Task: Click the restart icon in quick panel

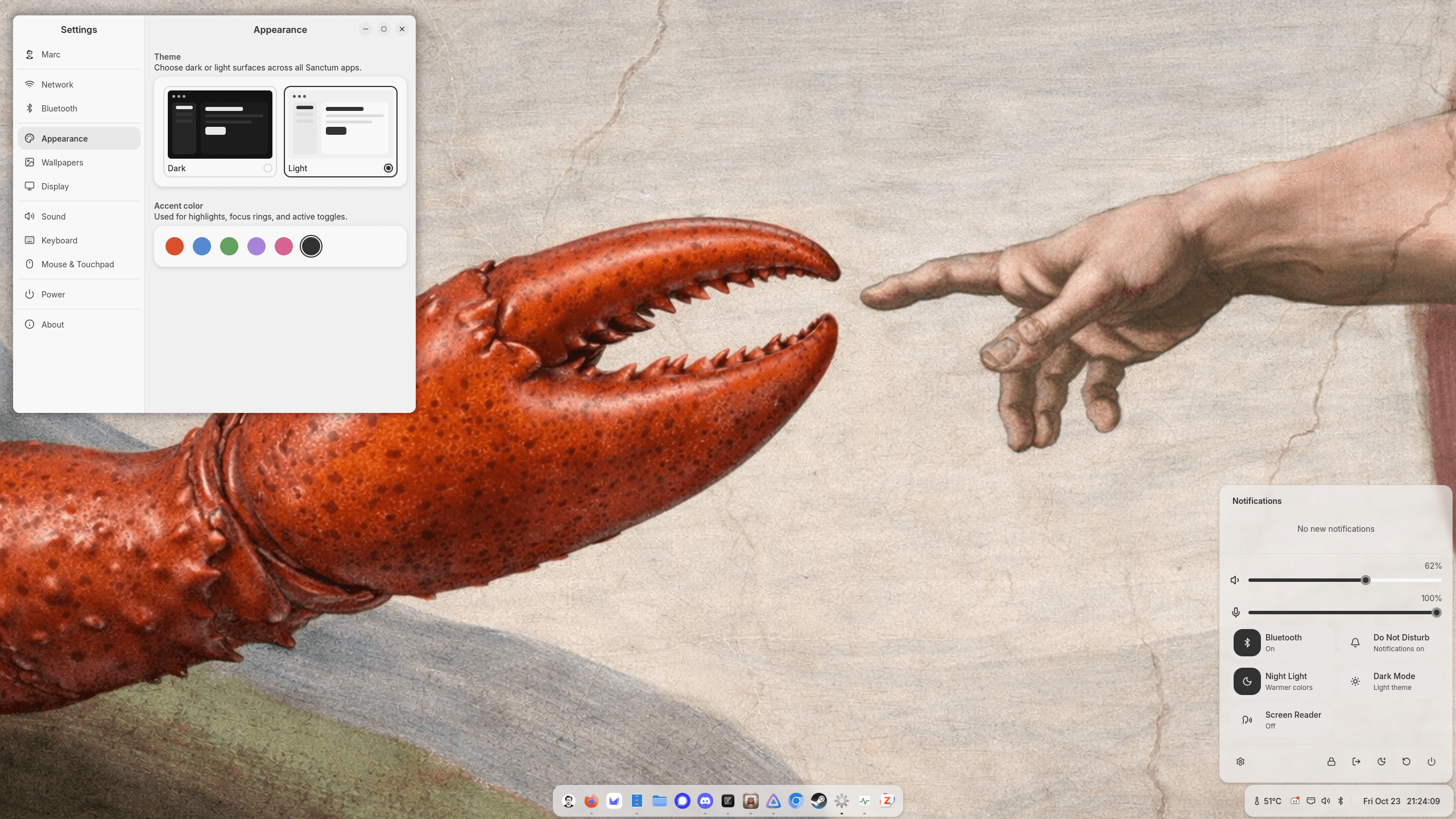Action: pos(1406,762)
